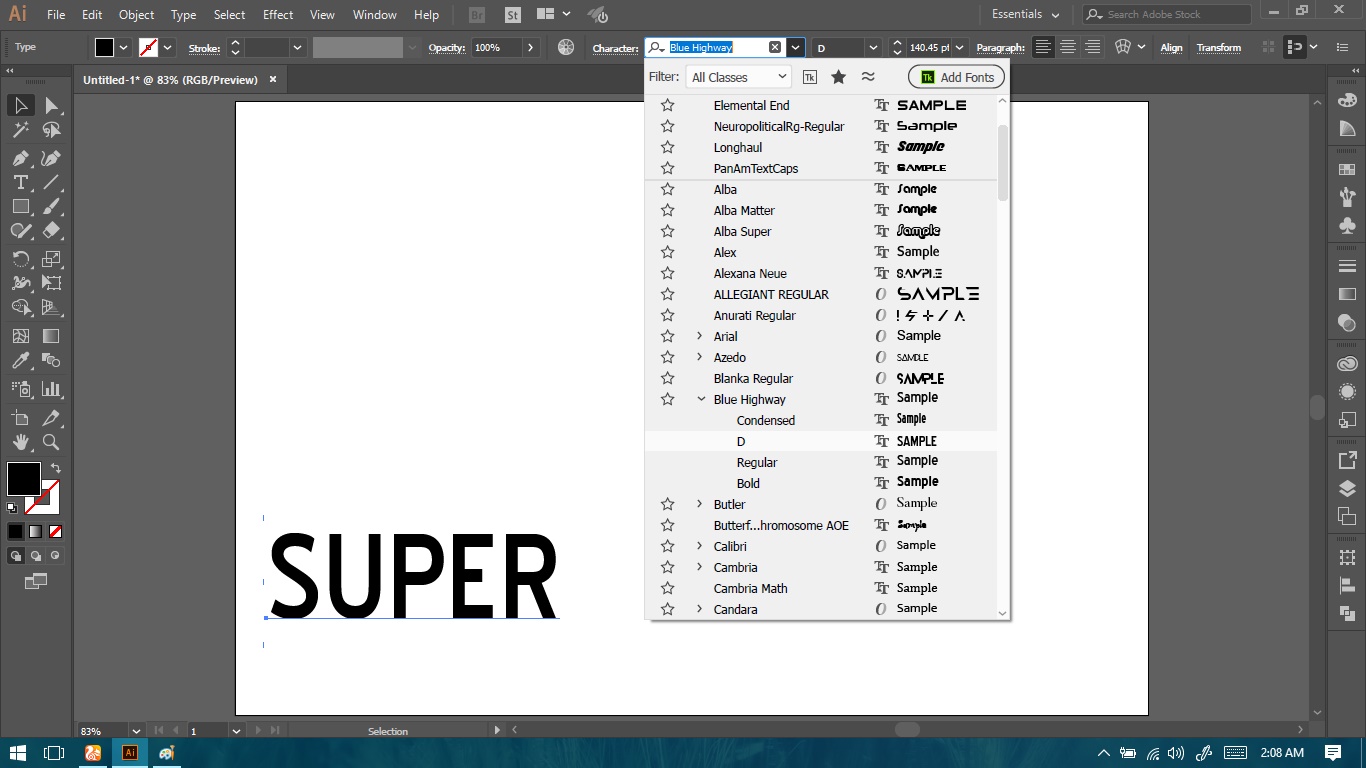Viewport: 1366px width, 768px height.
Task: Open the Effect menu
Action: coord(278,15)
